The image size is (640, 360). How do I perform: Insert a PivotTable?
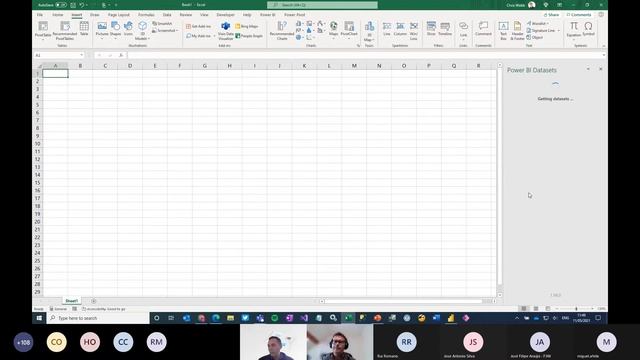tap(43, 30)
